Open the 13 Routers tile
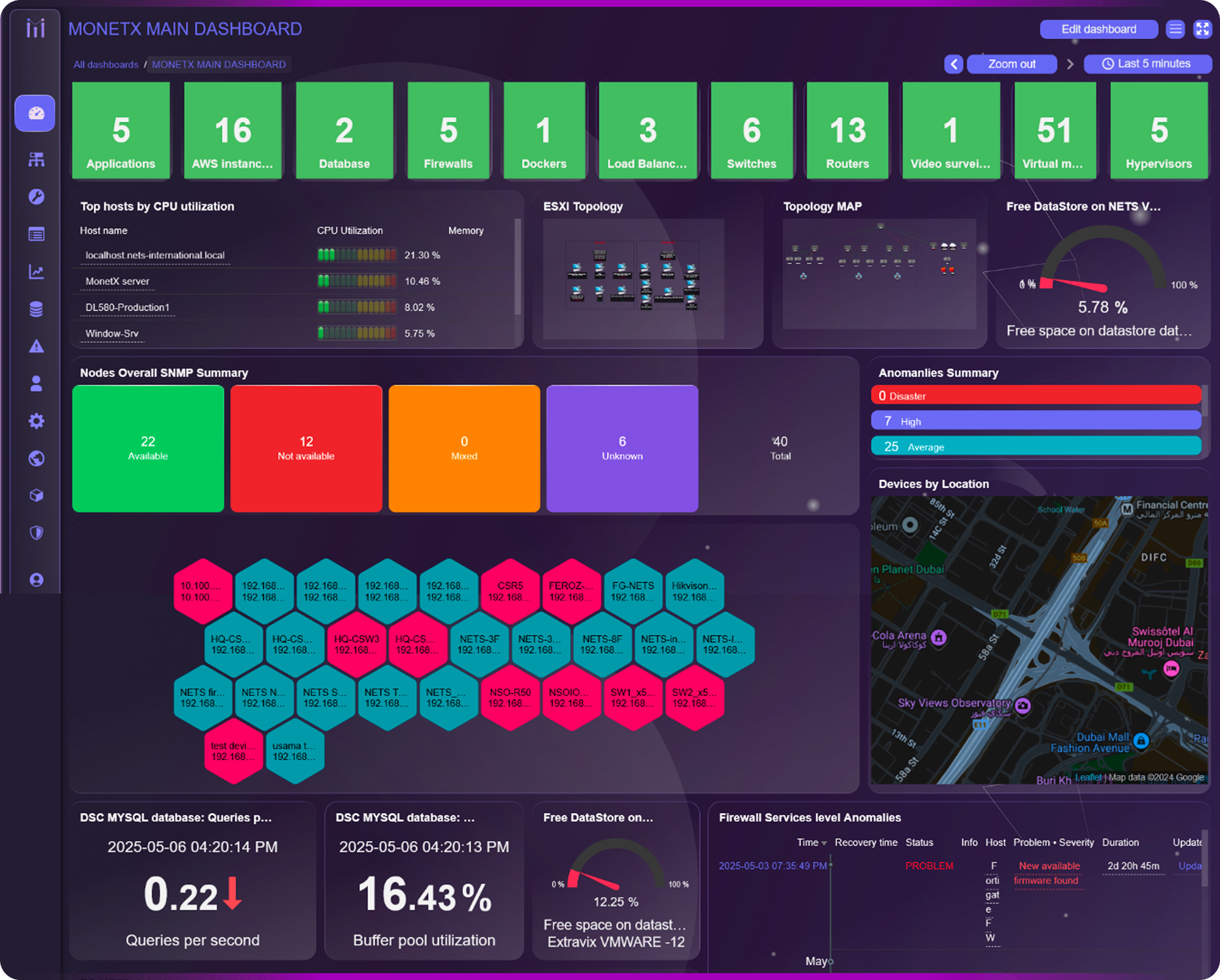This screenshot has width=1220, height=980. (x=848, y=130)
